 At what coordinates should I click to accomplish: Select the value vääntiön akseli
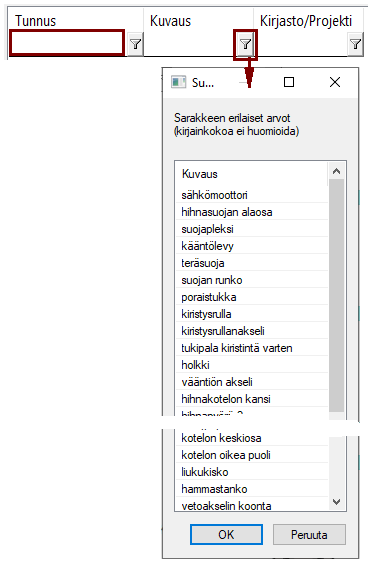(252, 382)
